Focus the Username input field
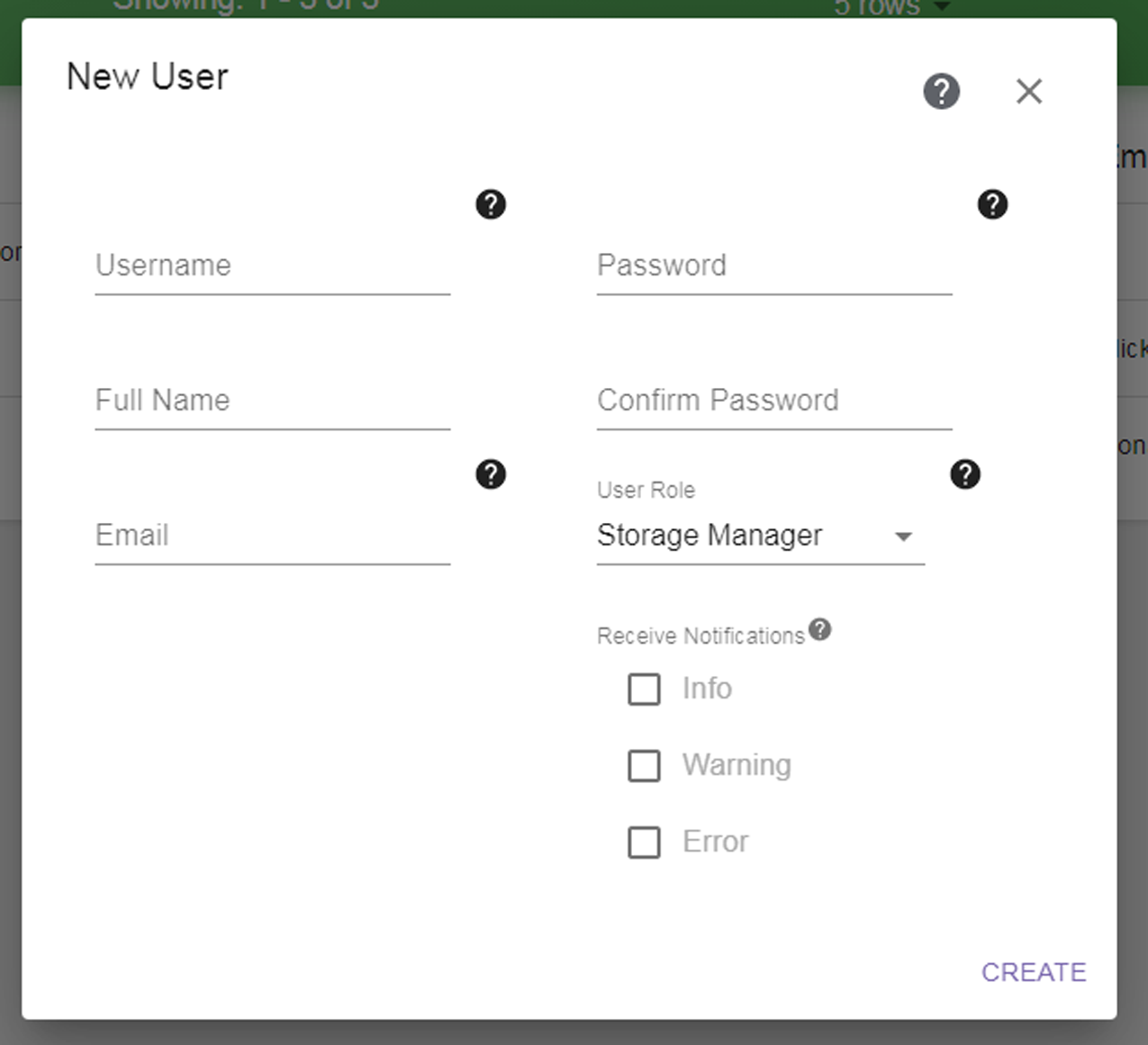 (273, 266)
